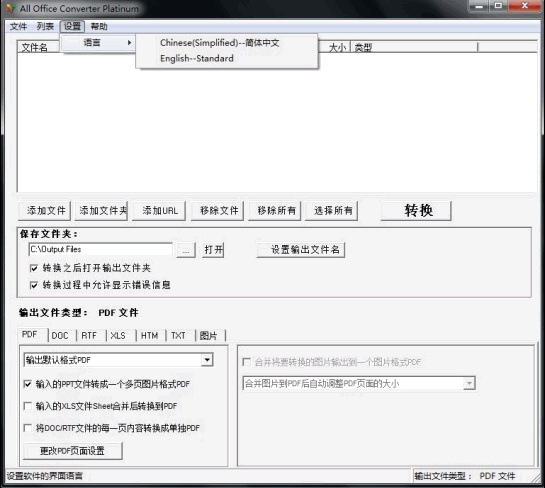Switch to the 图片 tab
The height and width of the screenshot is (488, 545).
tap(209, 336)
